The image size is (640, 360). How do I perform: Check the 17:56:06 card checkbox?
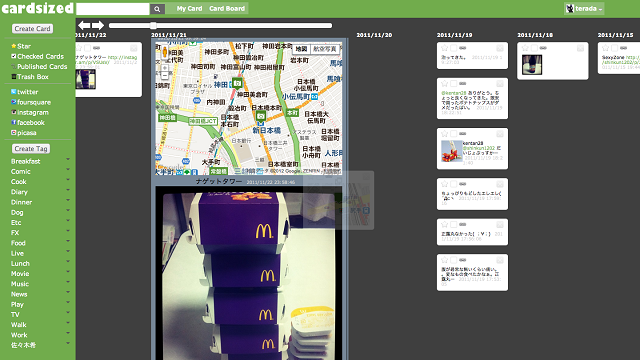(x=453, y=224)
